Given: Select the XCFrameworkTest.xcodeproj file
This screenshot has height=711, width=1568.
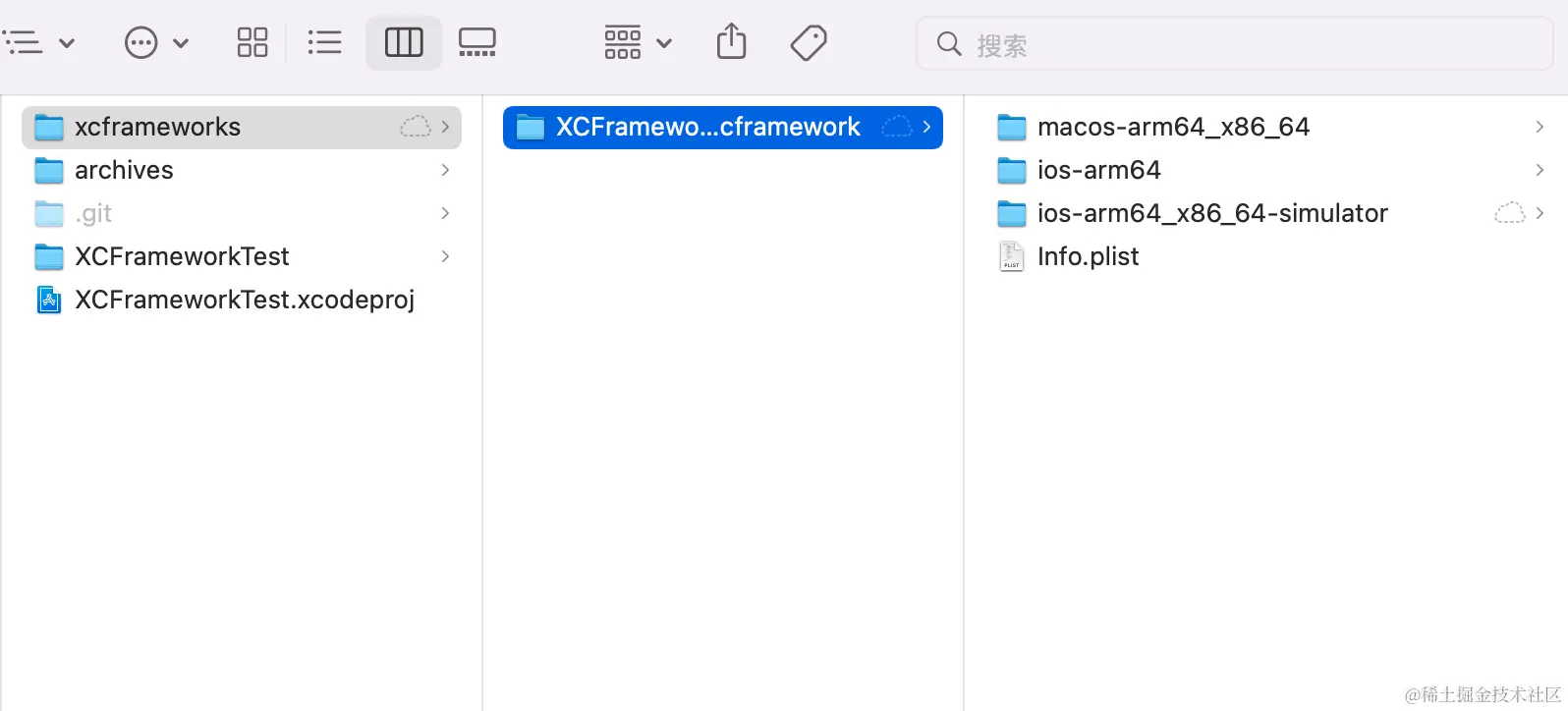Looking at the screenshot, I should click(x=242, y=300).
